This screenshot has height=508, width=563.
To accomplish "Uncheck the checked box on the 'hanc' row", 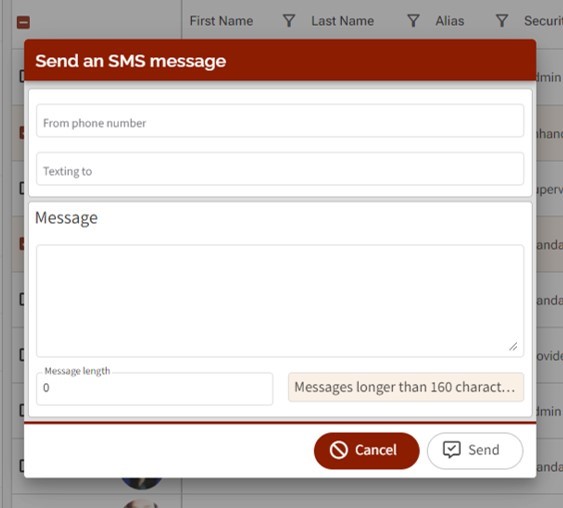I will tap(22, 133).
